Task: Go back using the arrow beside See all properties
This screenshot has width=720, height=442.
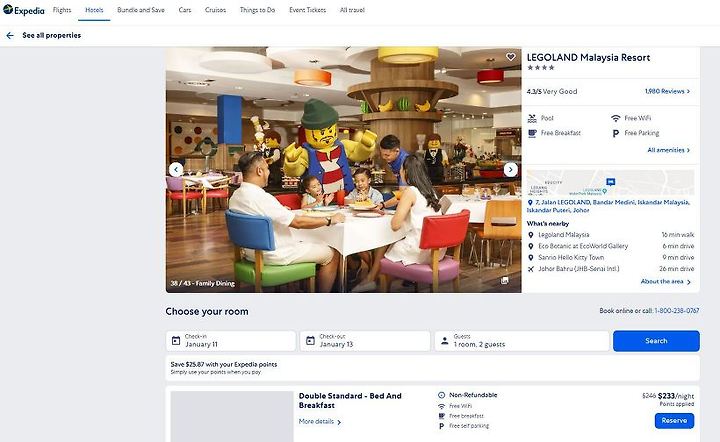Action: pyautogui.click(x=10, y=35)
